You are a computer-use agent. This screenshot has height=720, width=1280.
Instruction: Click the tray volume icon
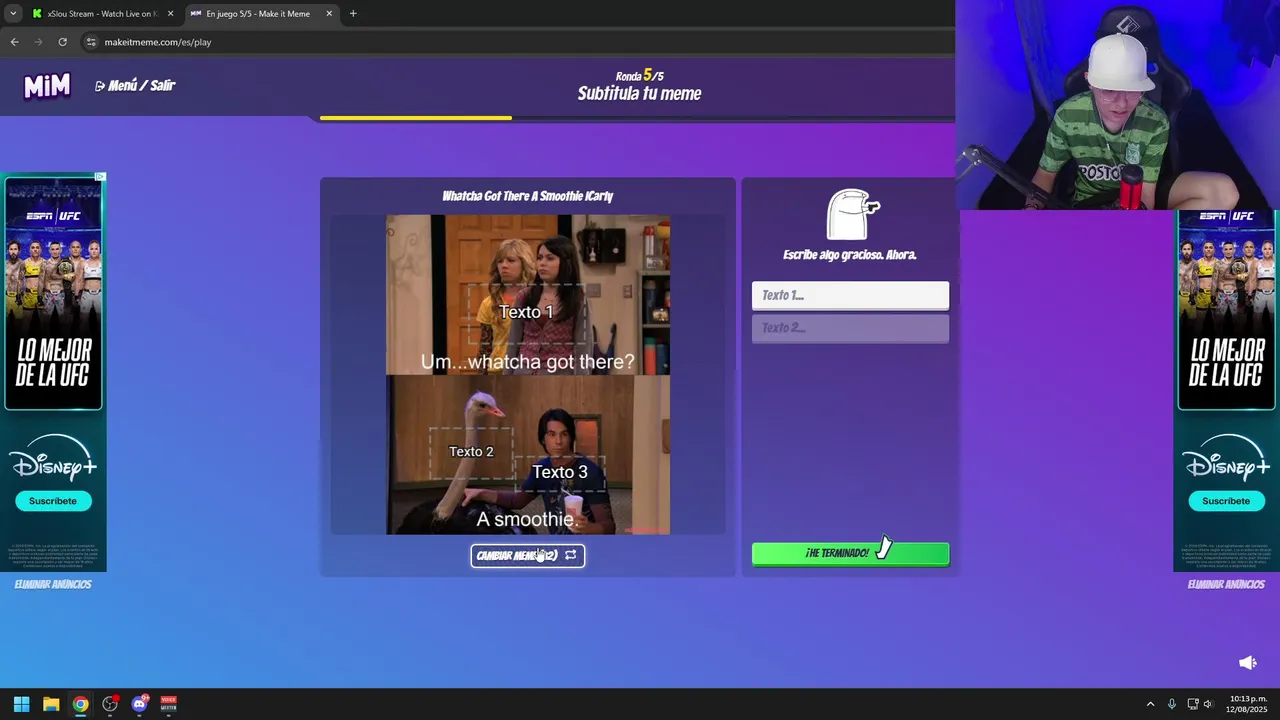pyautogui.click(x=1208, y=704)
